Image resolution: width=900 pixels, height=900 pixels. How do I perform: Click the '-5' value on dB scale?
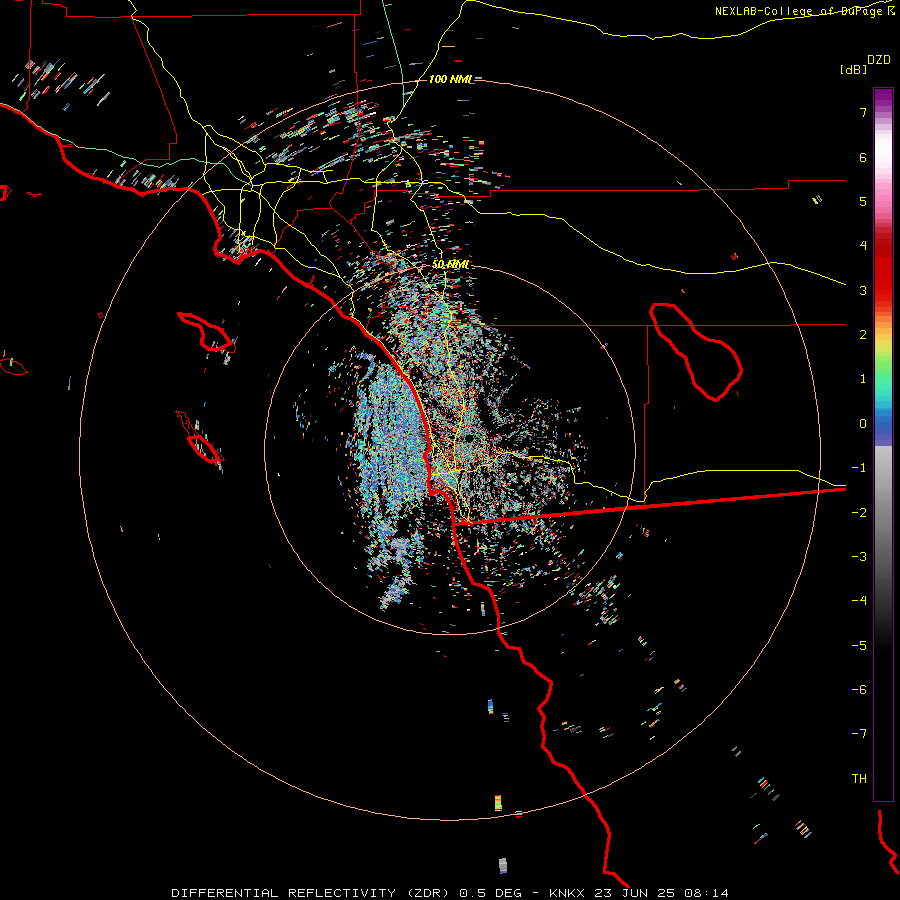tap(859, 646)
